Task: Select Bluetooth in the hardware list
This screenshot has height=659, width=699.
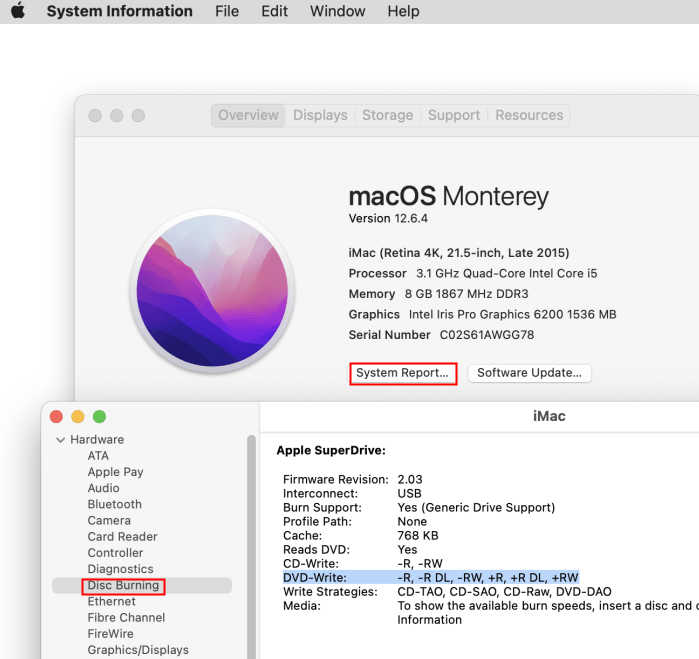Action: (114, 504)
